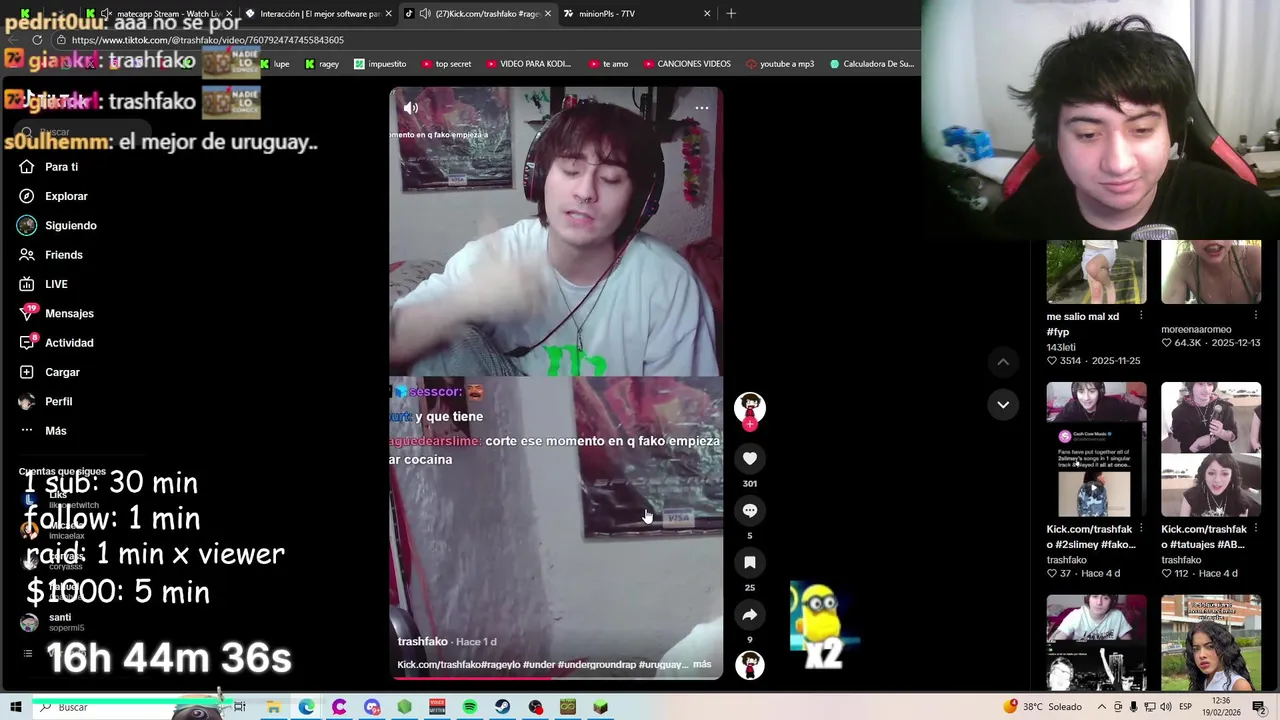Open VIDEO PARA KODI bookmark
This screenshot has height=720, width=1280.
click(528, 64)
